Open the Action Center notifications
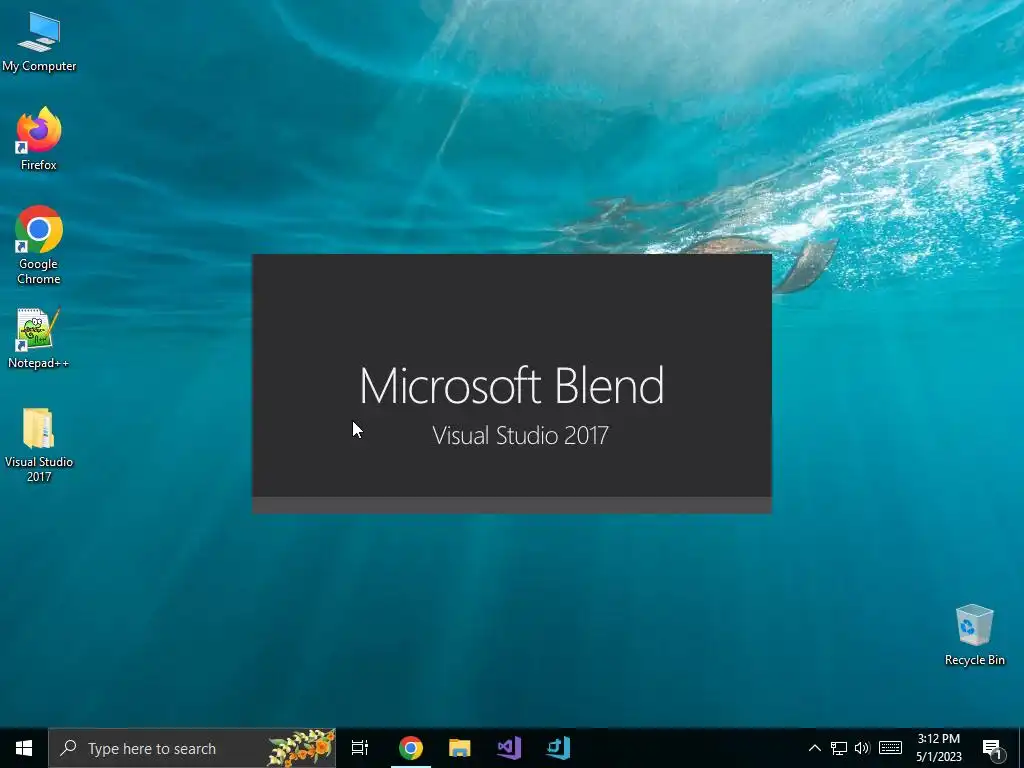Viewport: 1024px width, 768px height. click(x=992, y=748)
